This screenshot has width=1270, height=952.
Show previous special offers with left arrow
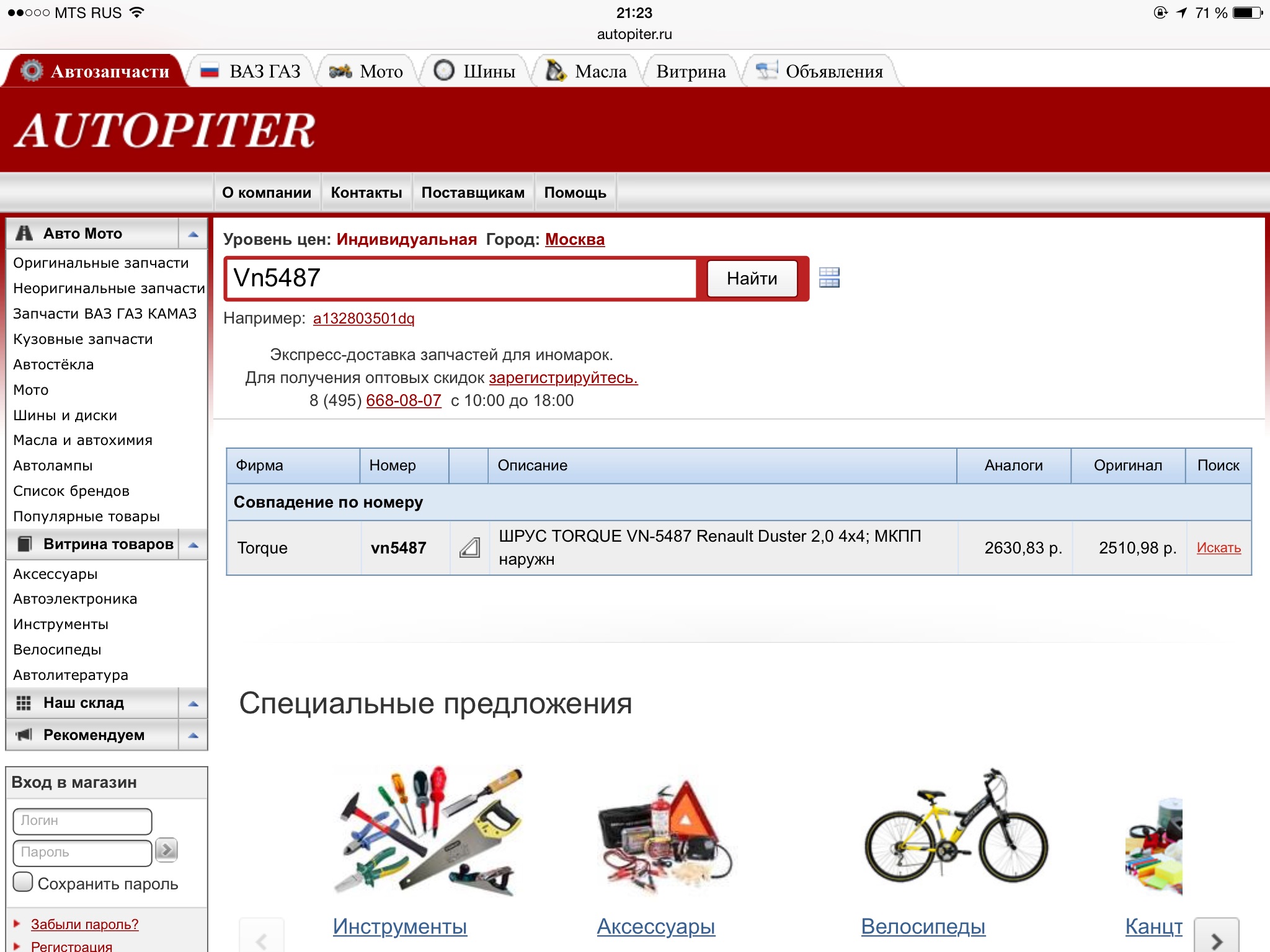pos(262,936)
